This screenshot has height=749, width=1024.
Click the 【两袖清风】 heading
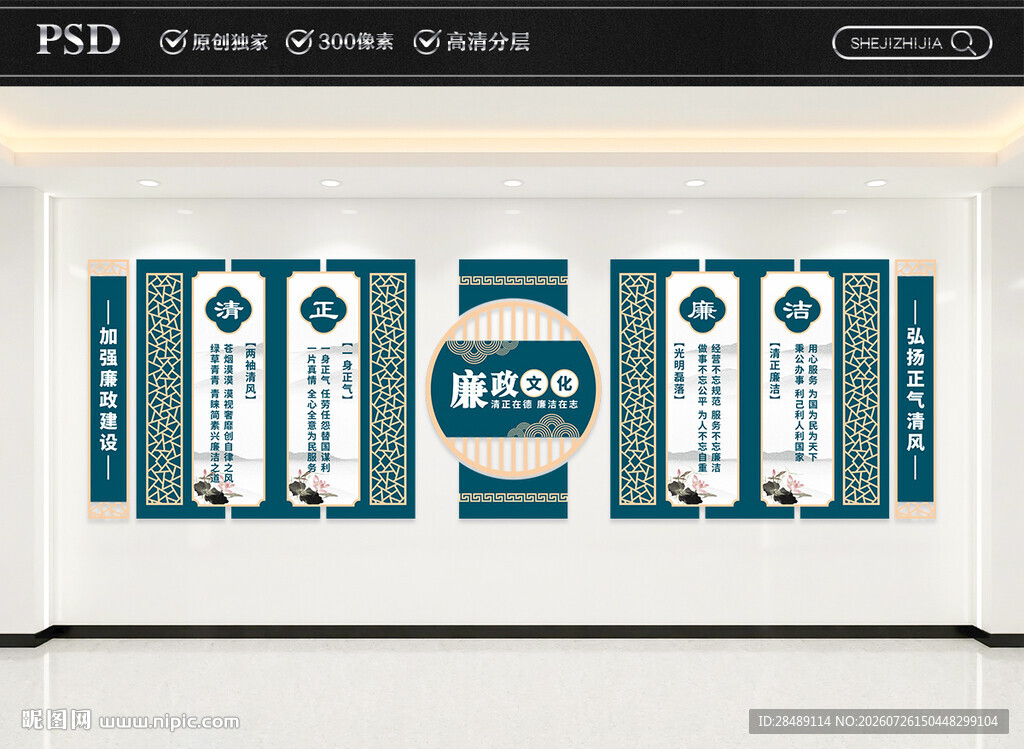[250, 369]
